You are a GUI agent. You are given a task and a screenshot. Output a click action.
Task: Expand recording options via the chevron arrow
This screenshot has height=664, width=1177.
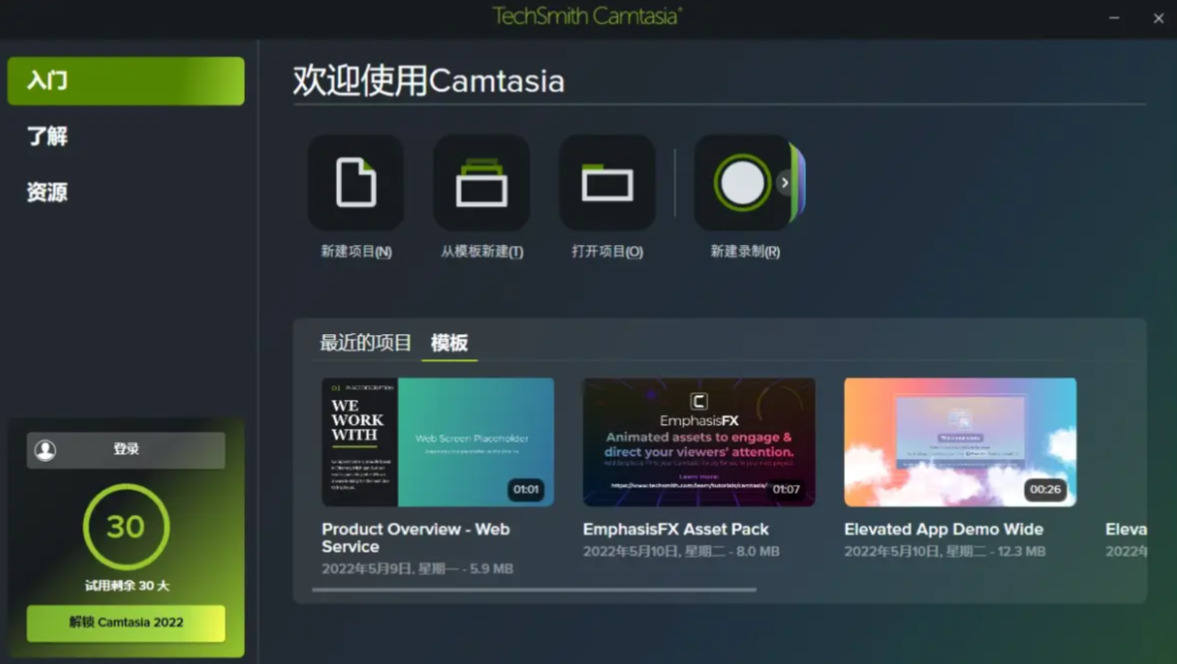[x=784, y=182]
